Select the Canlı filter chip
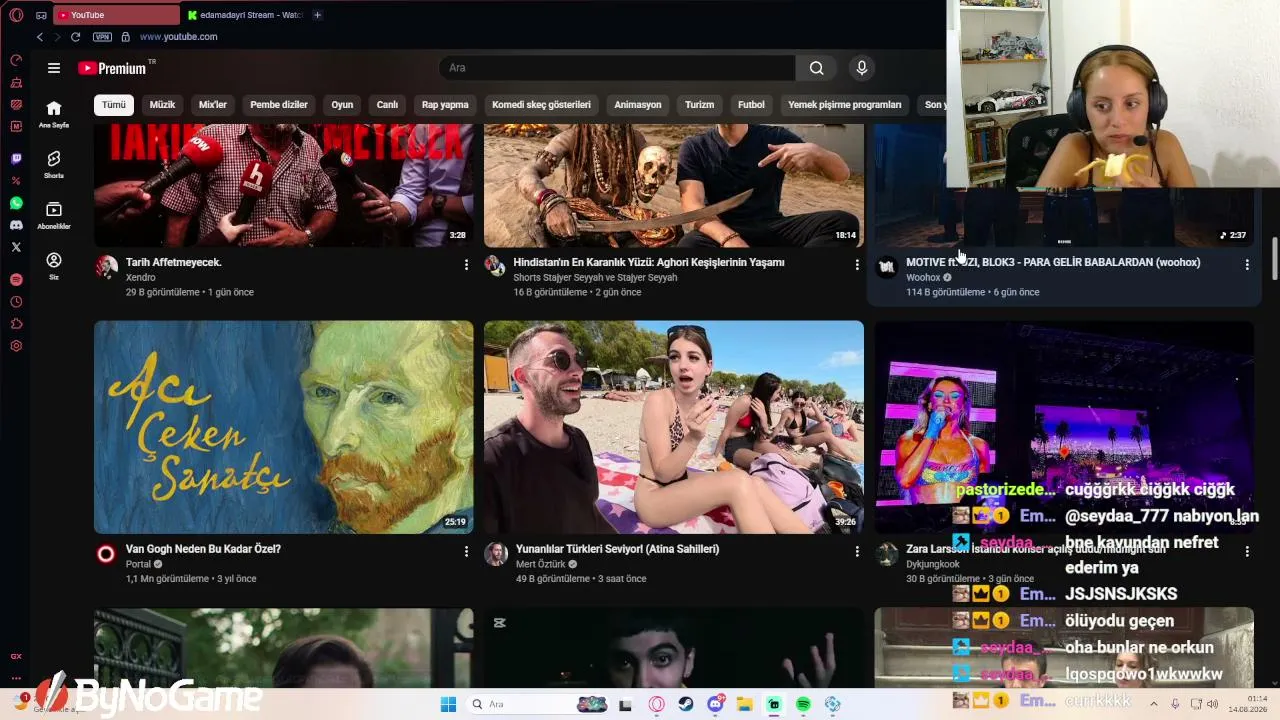 [x=387, y=105]
